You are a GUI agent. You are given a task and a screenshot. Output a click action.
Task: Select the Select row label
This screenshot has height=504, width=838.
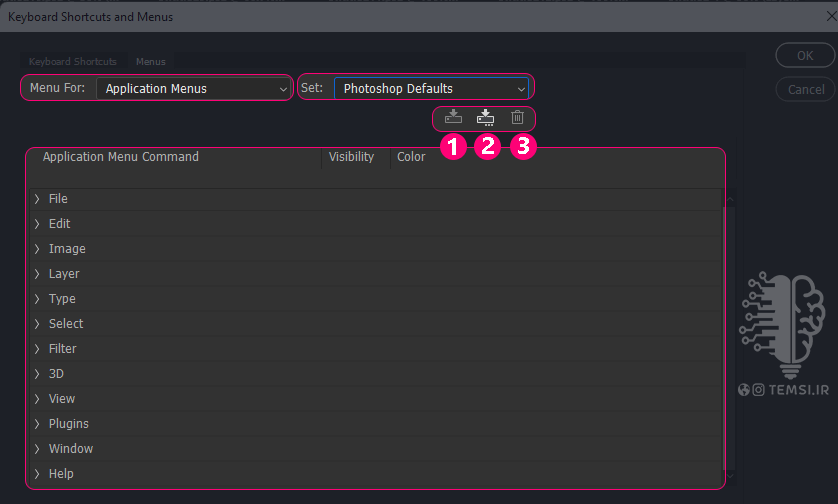pos(66,324)
